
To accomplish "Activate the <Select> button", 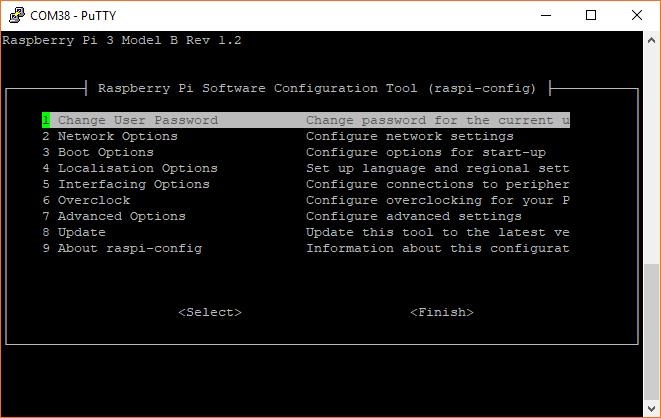I will pos(210,312).
